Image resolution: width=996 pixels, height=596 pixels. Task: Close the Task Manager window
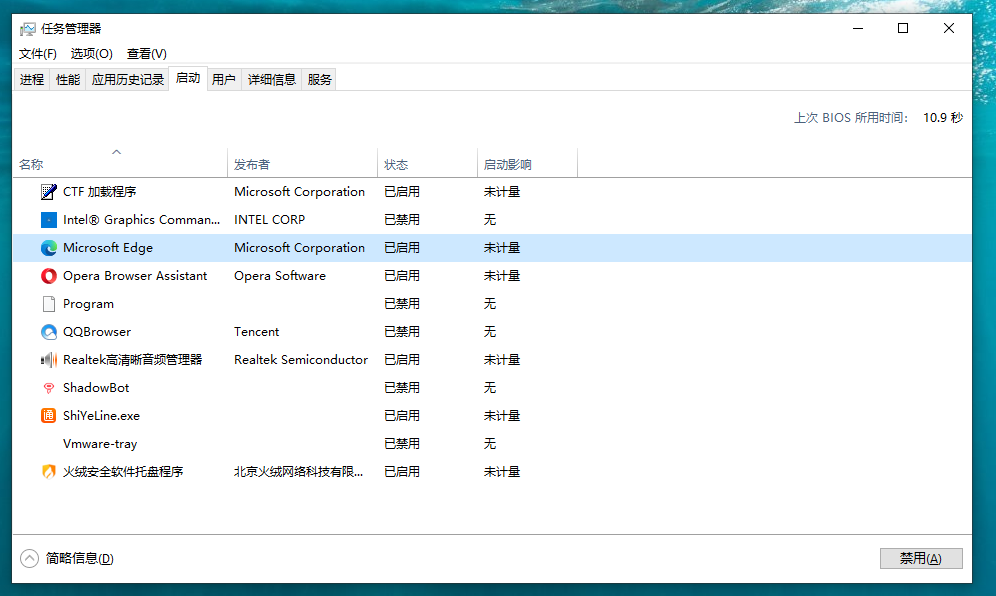point(948,29)
